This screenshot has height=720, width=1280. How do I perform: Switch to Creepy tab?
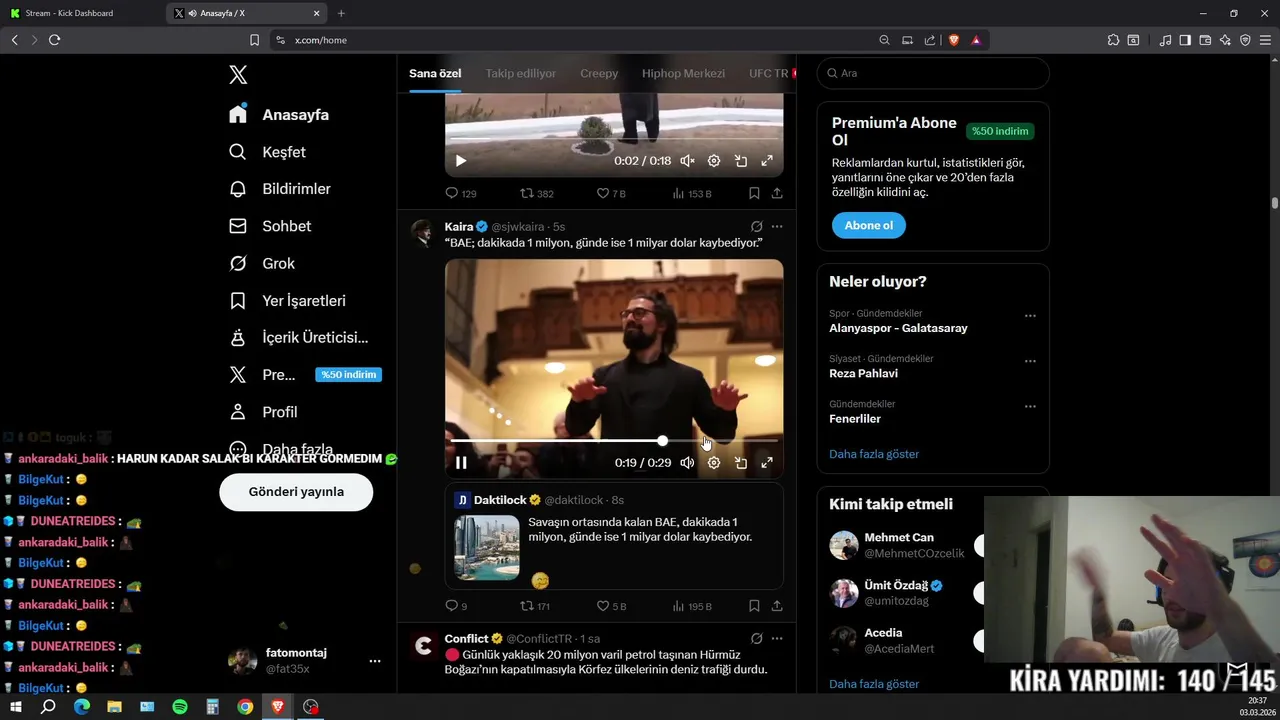599,73
